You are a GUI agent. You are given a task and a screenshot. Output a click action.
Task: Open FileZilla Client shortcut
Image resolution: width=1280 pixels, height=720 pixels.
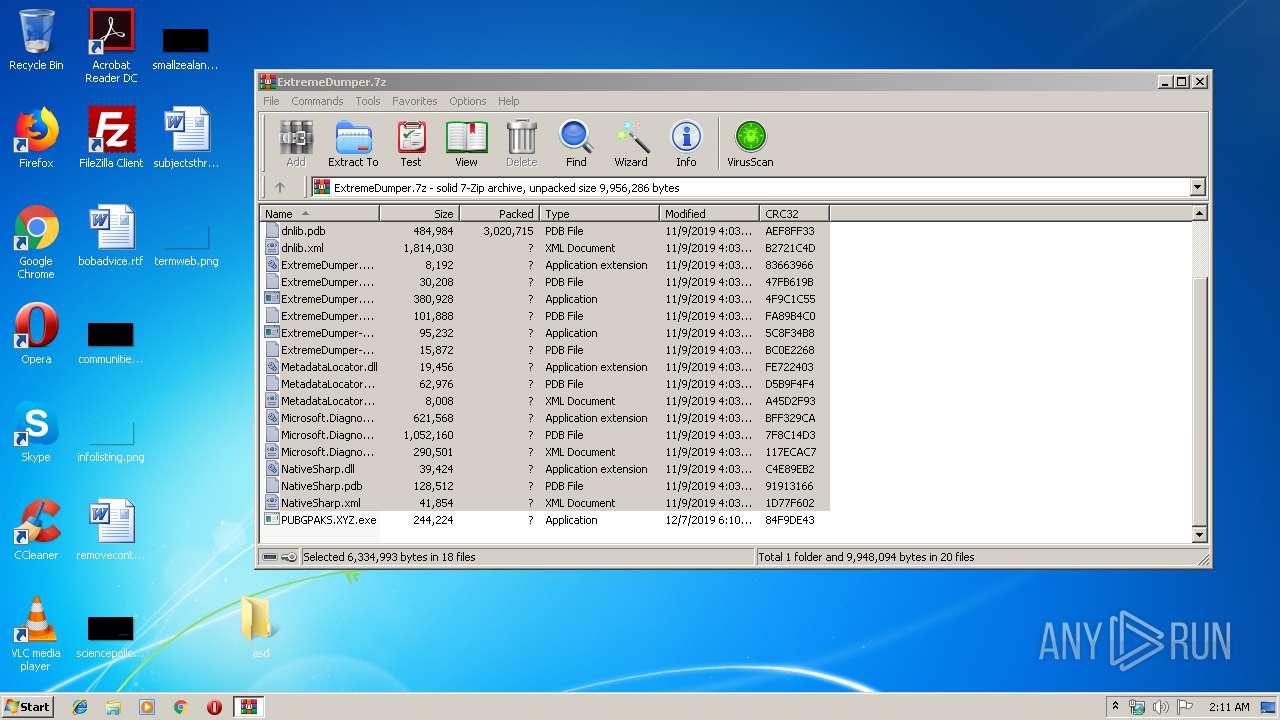click(x=111, y=138)
